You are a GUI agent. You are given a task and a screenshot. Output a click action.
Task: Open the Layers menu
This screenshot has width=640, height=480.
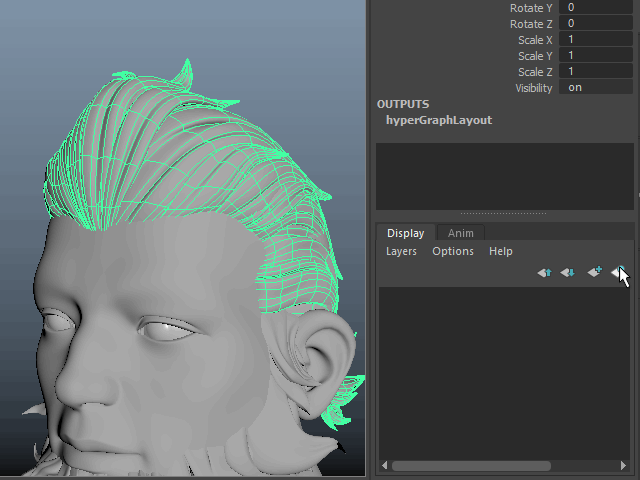401,251
